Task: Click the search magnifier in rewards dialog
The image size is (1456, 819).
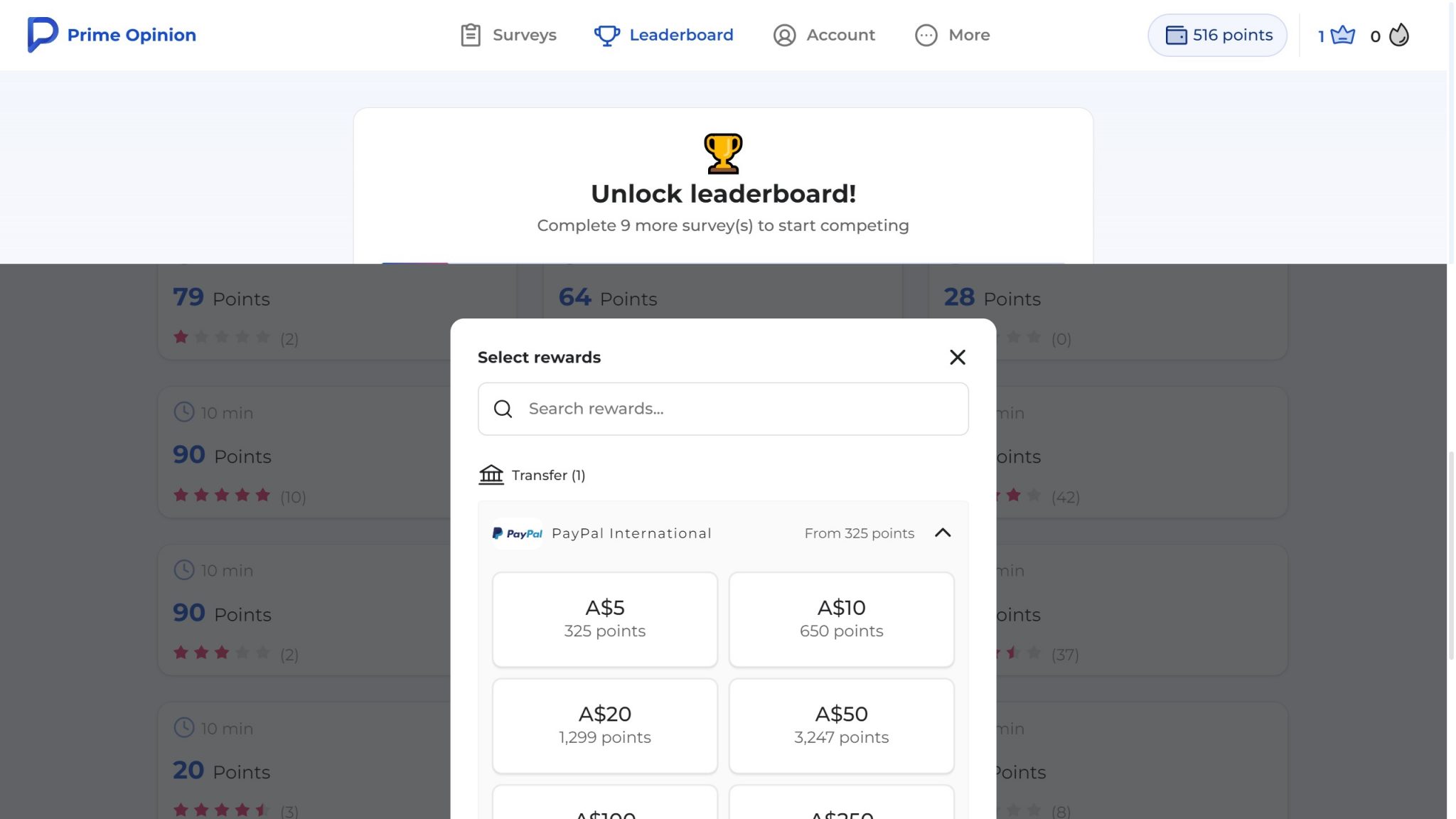Action: tap(503, 409)
